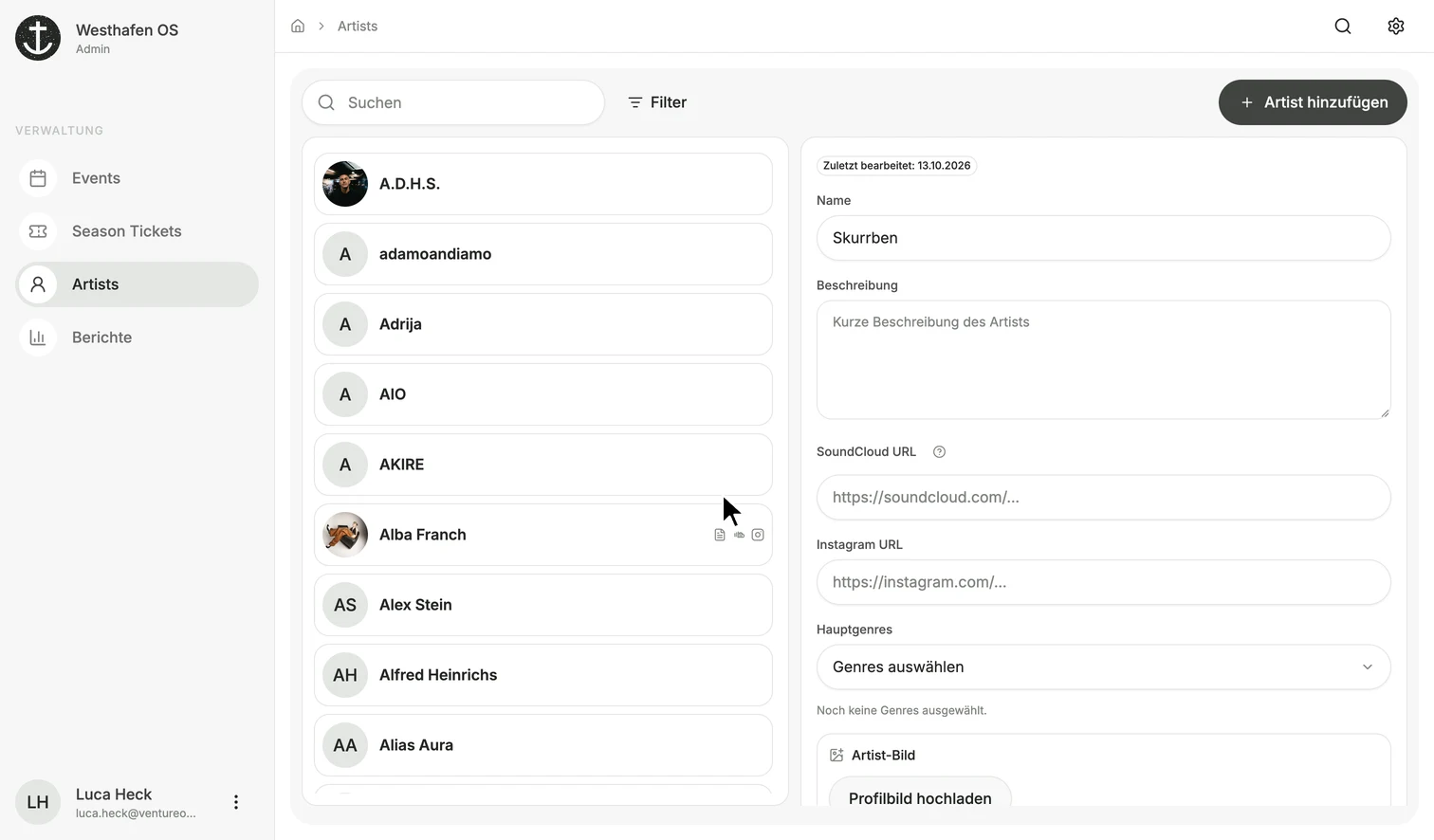This screenshot has height=840, width=1434.
Task: Select Alex Stein artist row
Action: click(x=543, y=605)
